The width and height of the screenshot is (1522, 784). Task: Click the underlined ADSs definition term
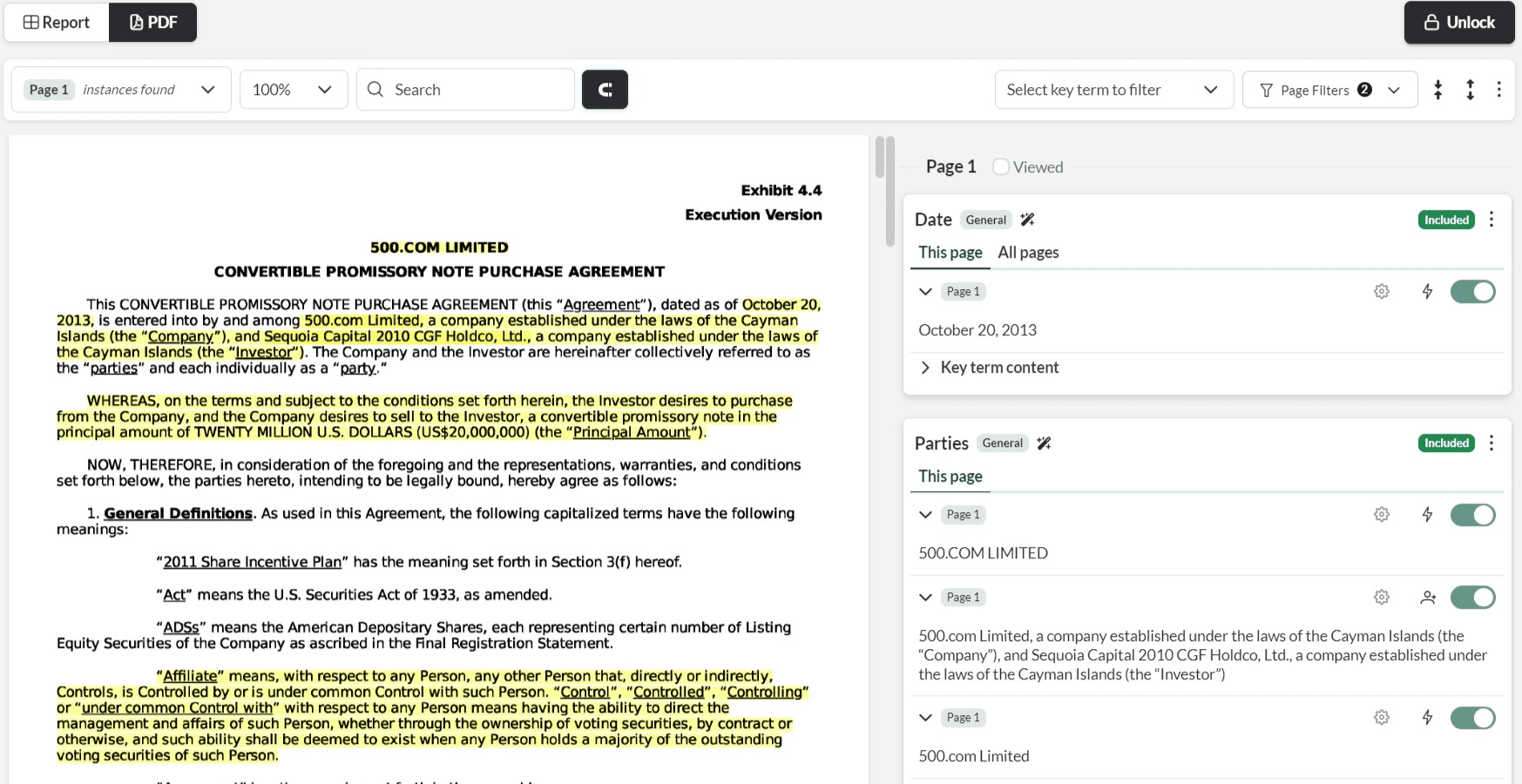click(181, 628)
